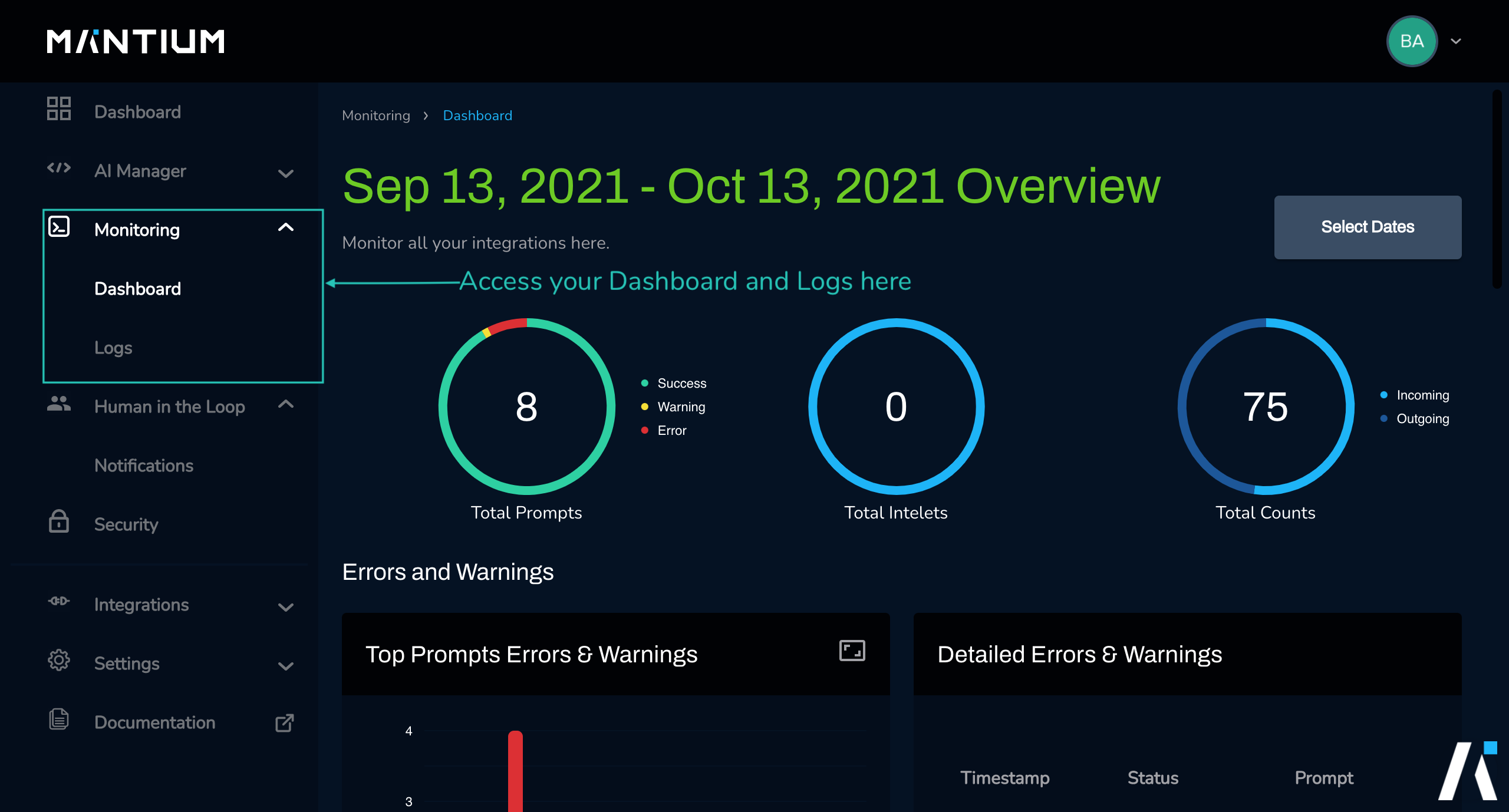This screenshot has height=812, width=1509.
Task: Click the Dashboard grid icon in sidebar
Action: click(x=59, y=109)
